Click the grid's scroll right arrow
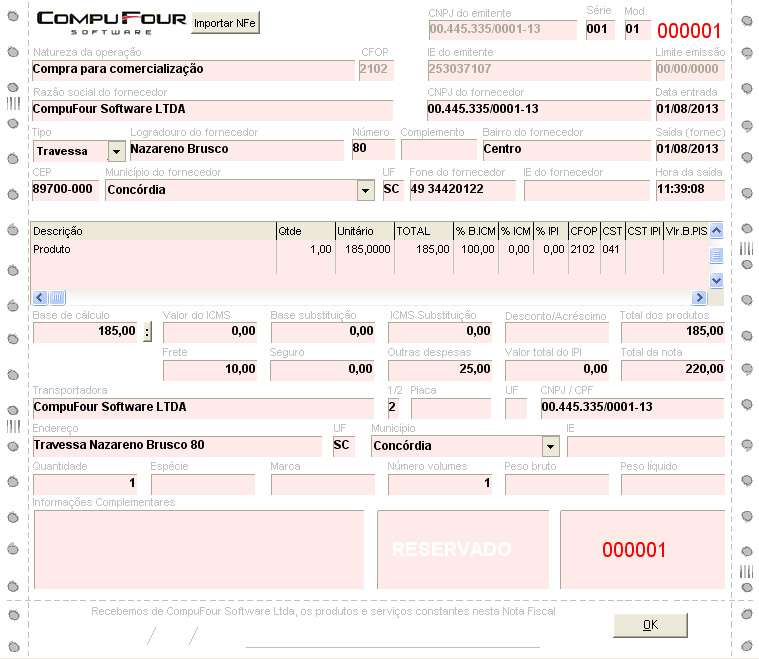Image resolution: width=759 pixels, height=659 pixels. click(699, 297)
